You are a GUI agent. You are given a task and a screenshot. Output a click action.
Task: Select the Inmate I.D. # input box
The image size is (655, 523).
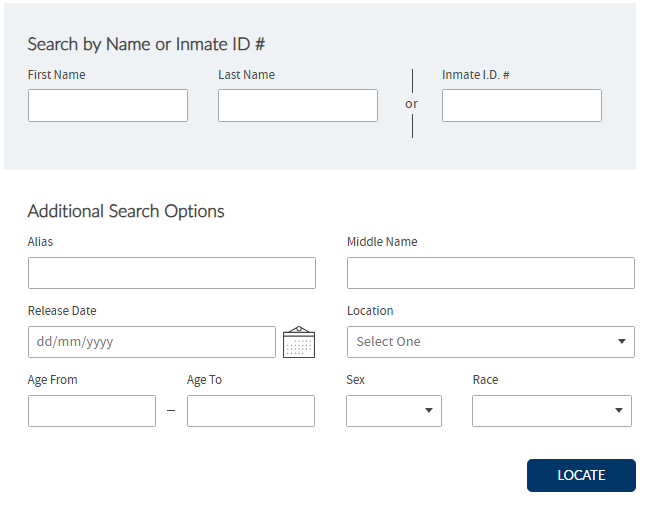click(x=521, y=106)
